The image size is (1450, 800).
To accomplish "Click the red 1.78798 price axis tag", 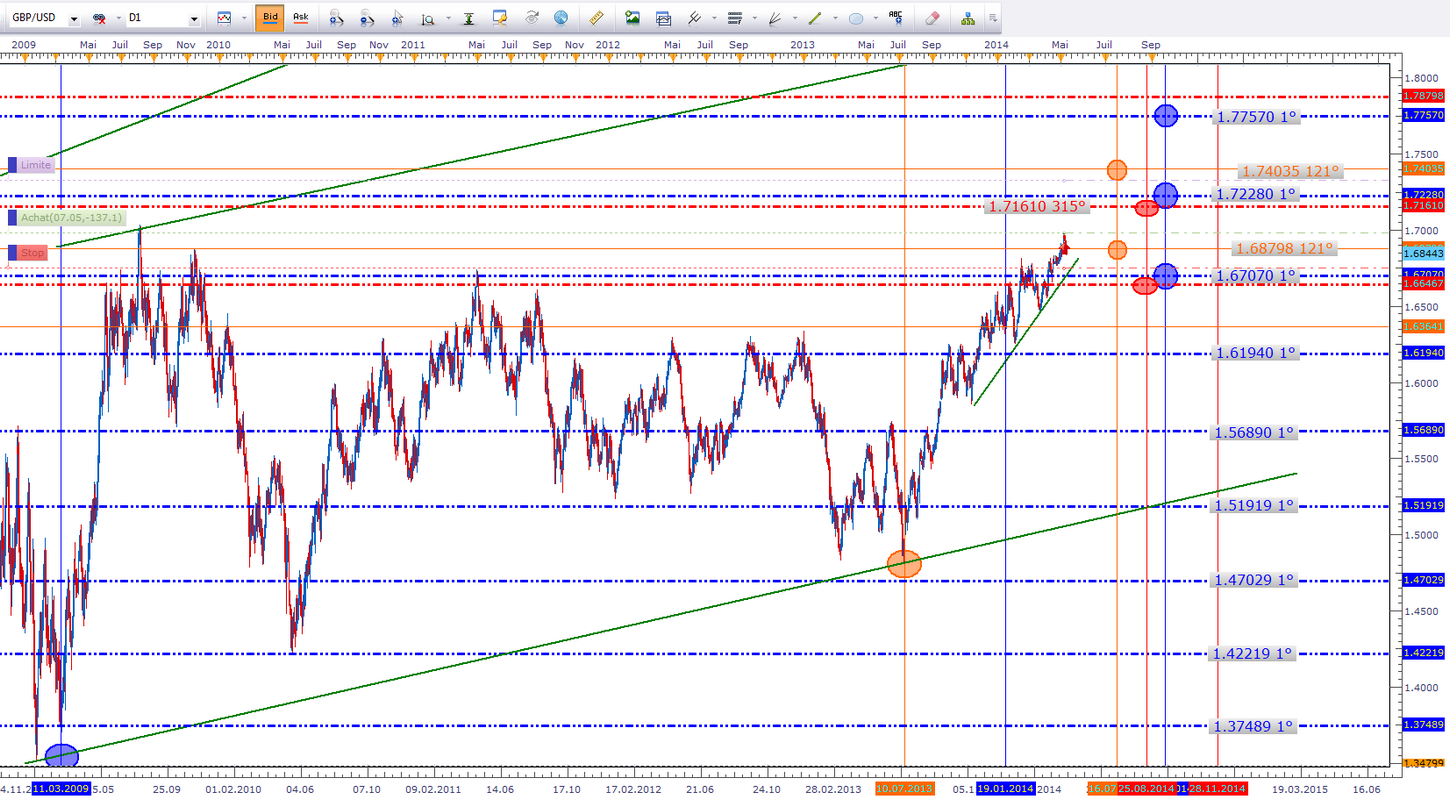I will click(x=1423, y=96).
